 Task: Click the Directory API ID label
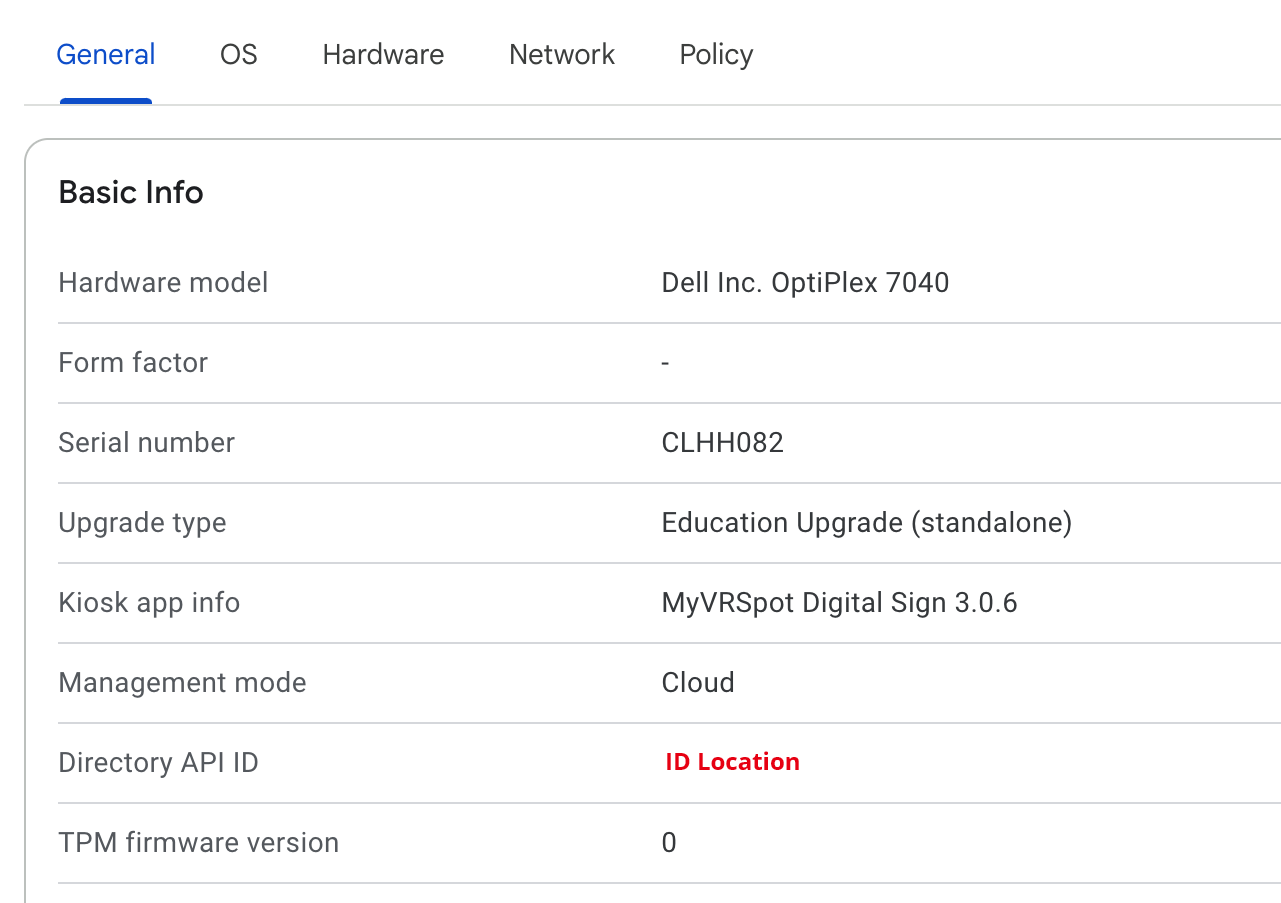tap(158, 763)
